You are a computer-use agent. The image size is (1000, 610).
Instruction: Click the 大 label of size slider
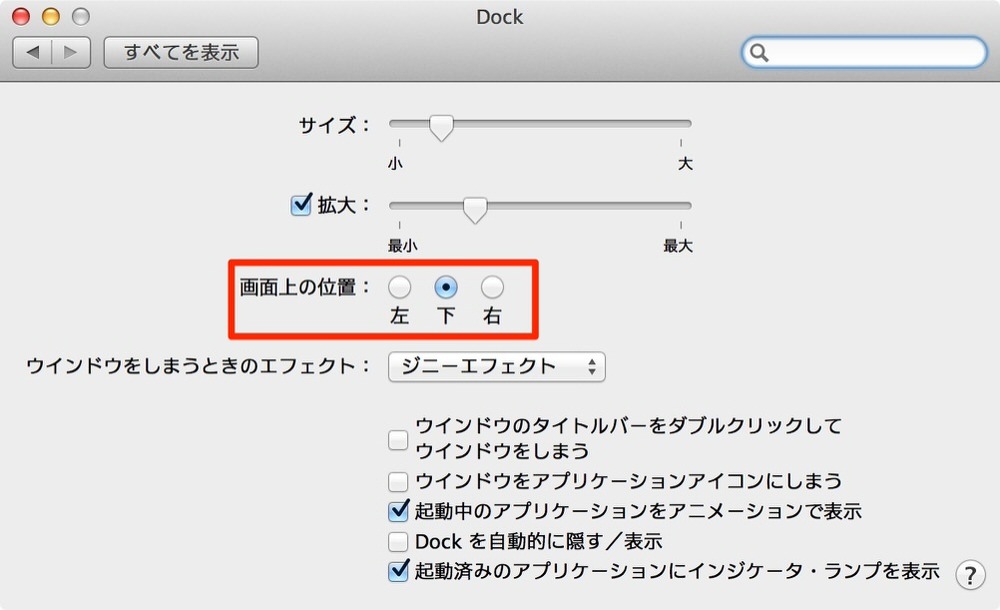pos(685,164)
